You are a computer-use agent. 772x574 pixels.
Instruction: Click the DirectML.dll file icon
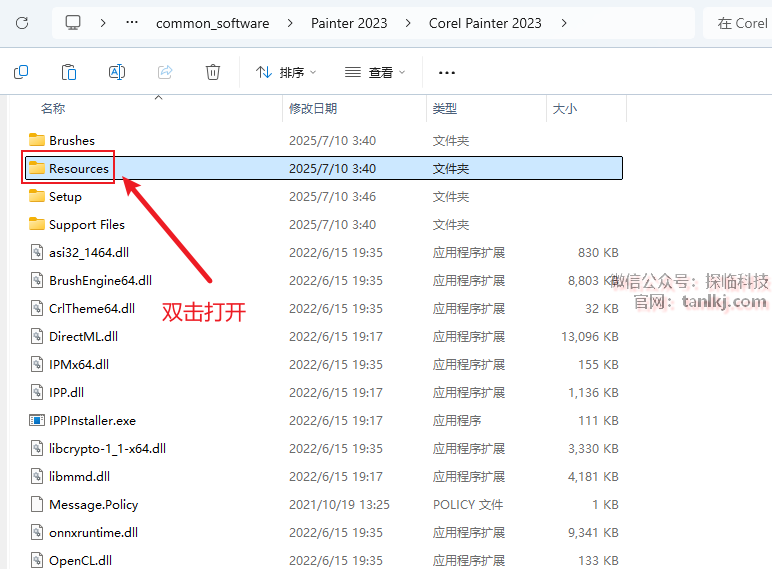coord(36,337)
